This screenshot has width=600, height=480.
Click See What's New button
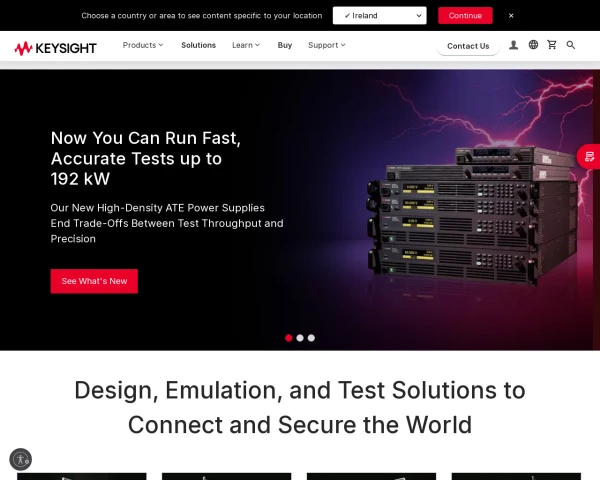click(x=94, y=281)
